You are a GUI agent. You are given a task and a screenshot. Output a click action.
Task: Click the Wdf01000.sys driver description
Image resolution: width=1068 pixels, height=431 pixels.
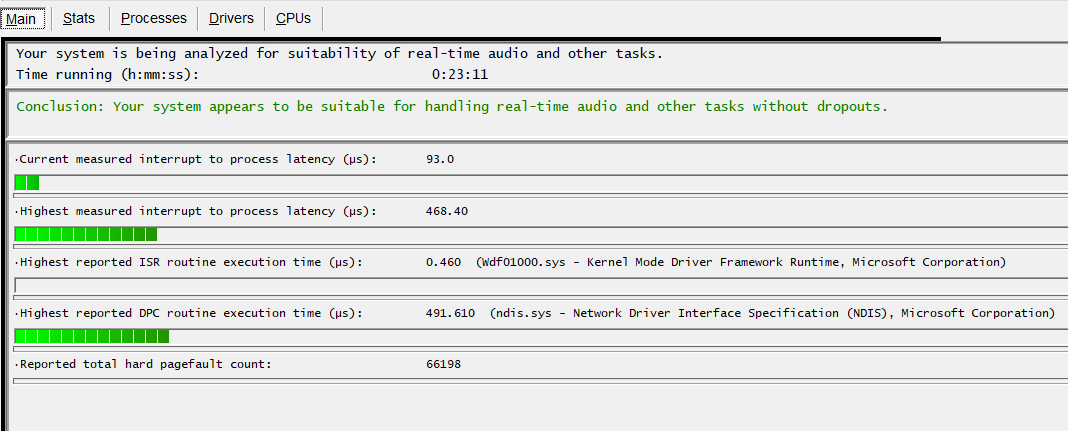(740, 262)
